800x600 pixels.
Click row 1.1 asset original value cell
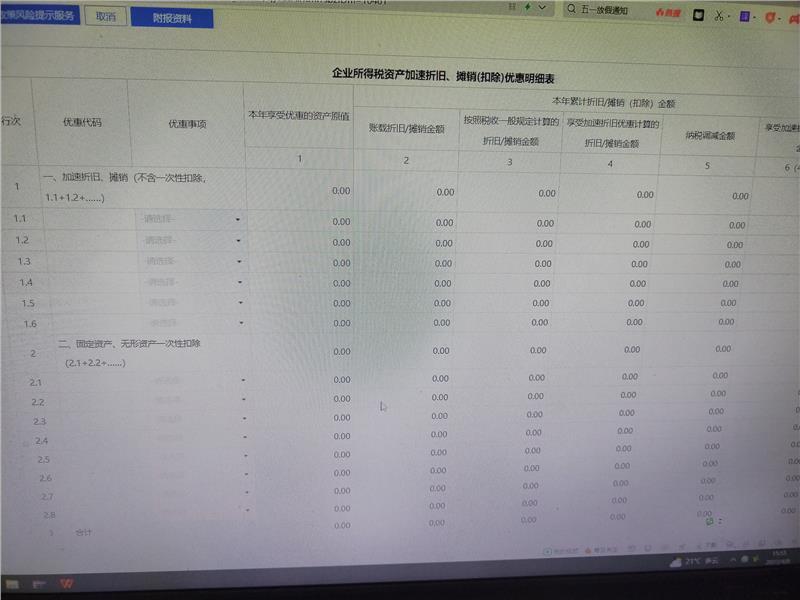click(x=298, y=221)
